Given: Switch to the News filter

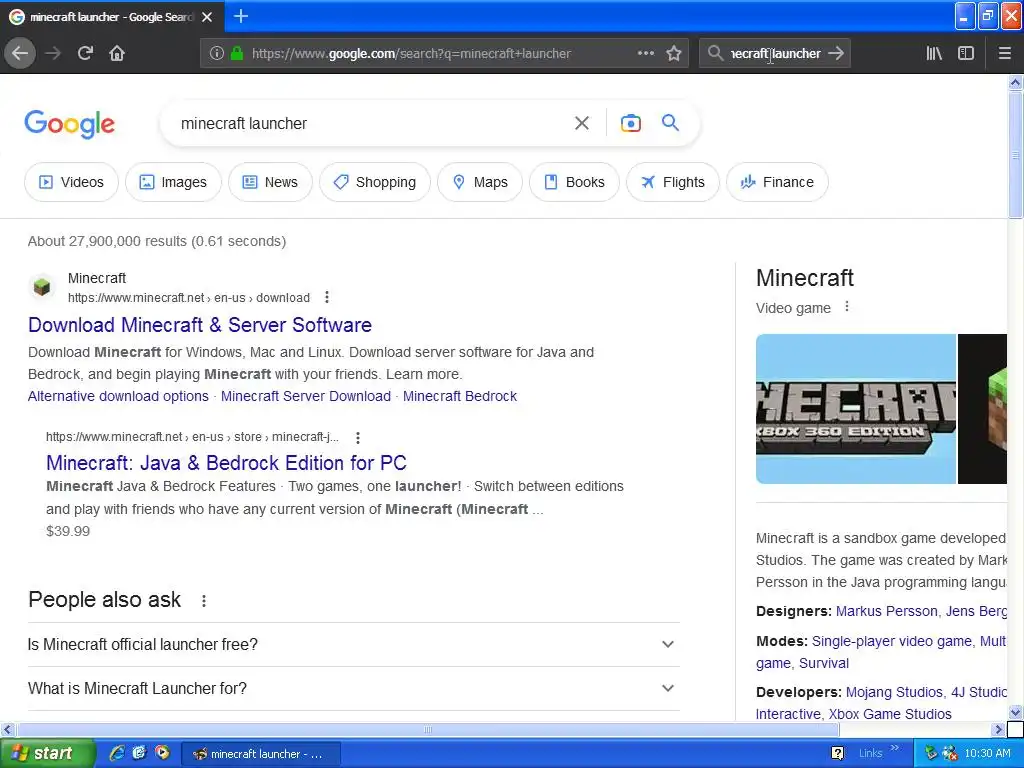Looking at the screenshot, I should pos(270,182).
